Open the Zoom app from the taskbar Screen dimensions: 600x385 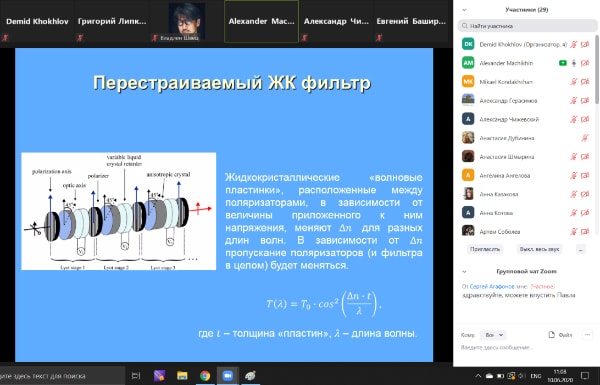pos(228,376)
